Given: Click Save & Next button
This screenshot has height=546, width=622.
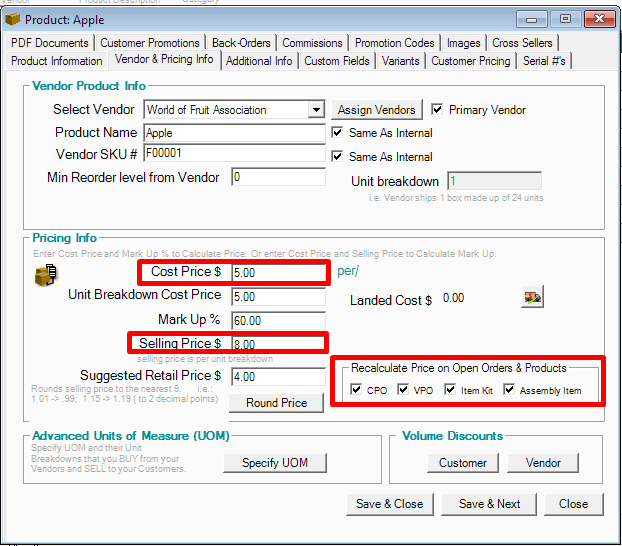Looking at the screenshot, I should tap(490, 503).
